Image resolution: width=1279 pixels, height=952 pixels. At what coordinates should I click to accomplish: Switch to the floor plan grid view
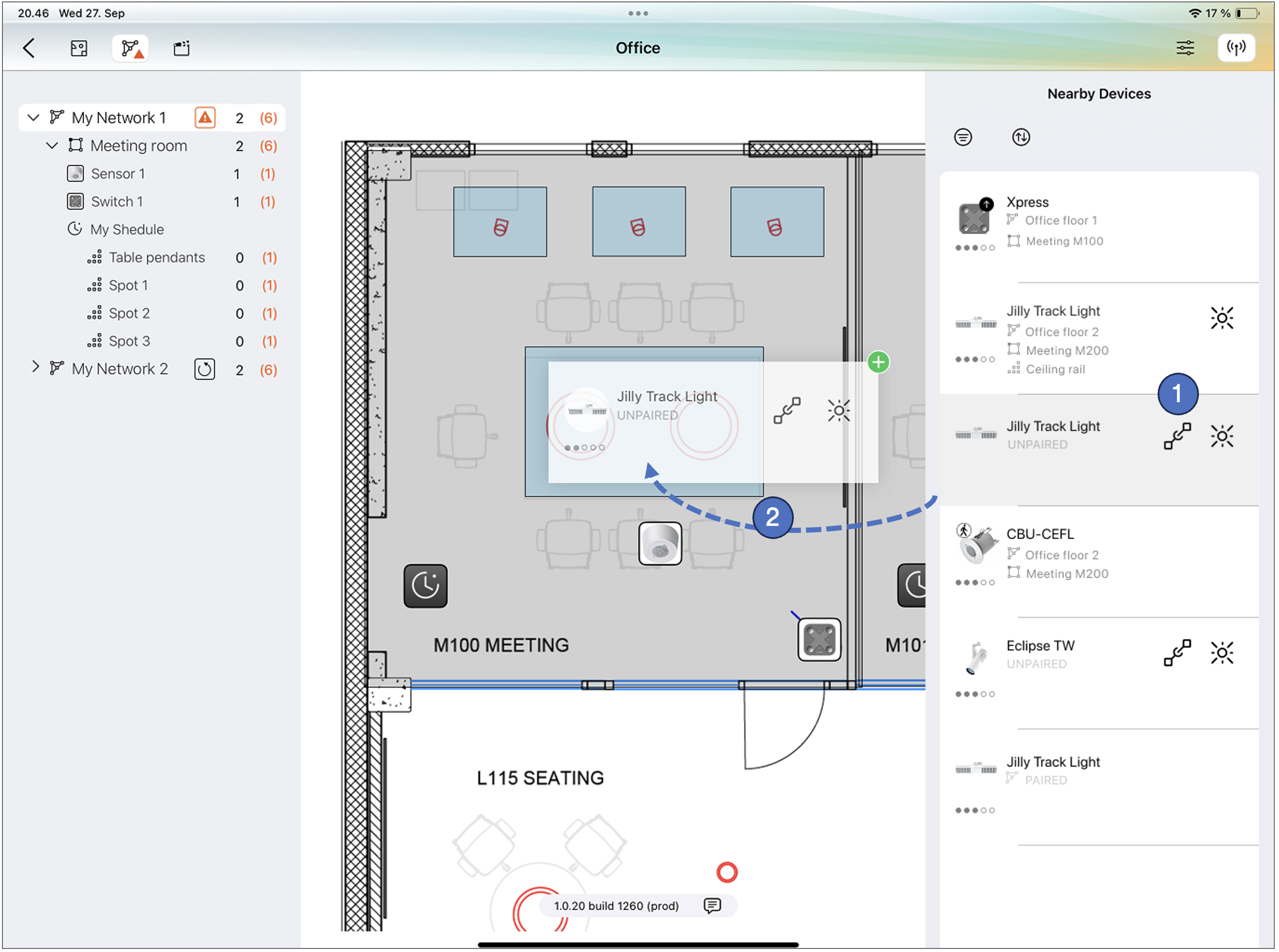point(79,48)
